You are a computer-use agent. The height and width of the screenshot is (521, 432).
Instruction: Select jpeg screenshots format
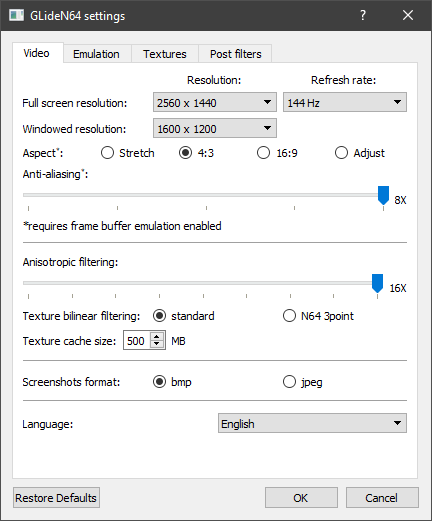point(303,382)
